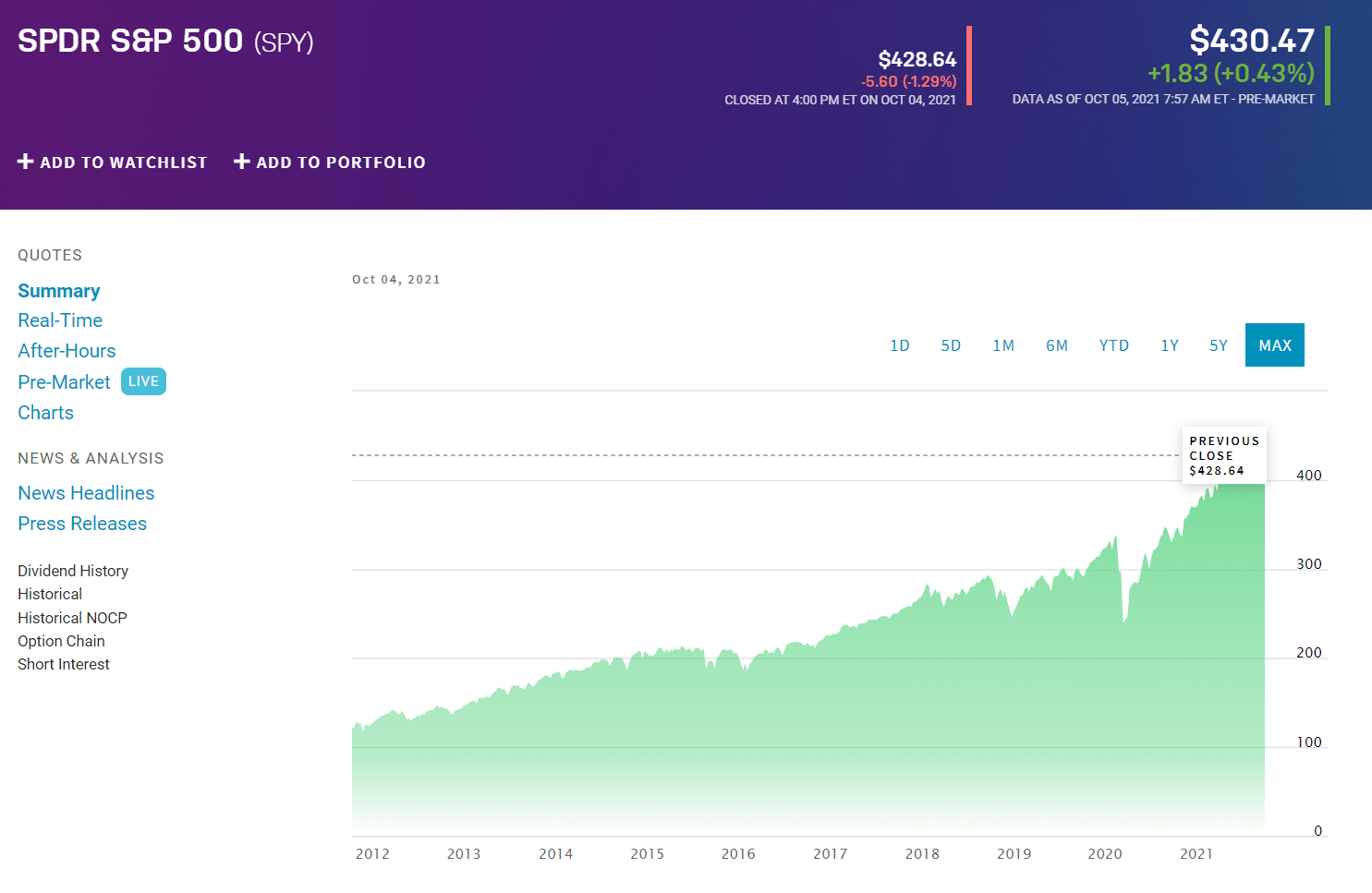Open the Pre-Market quotes link

[64, 382]
